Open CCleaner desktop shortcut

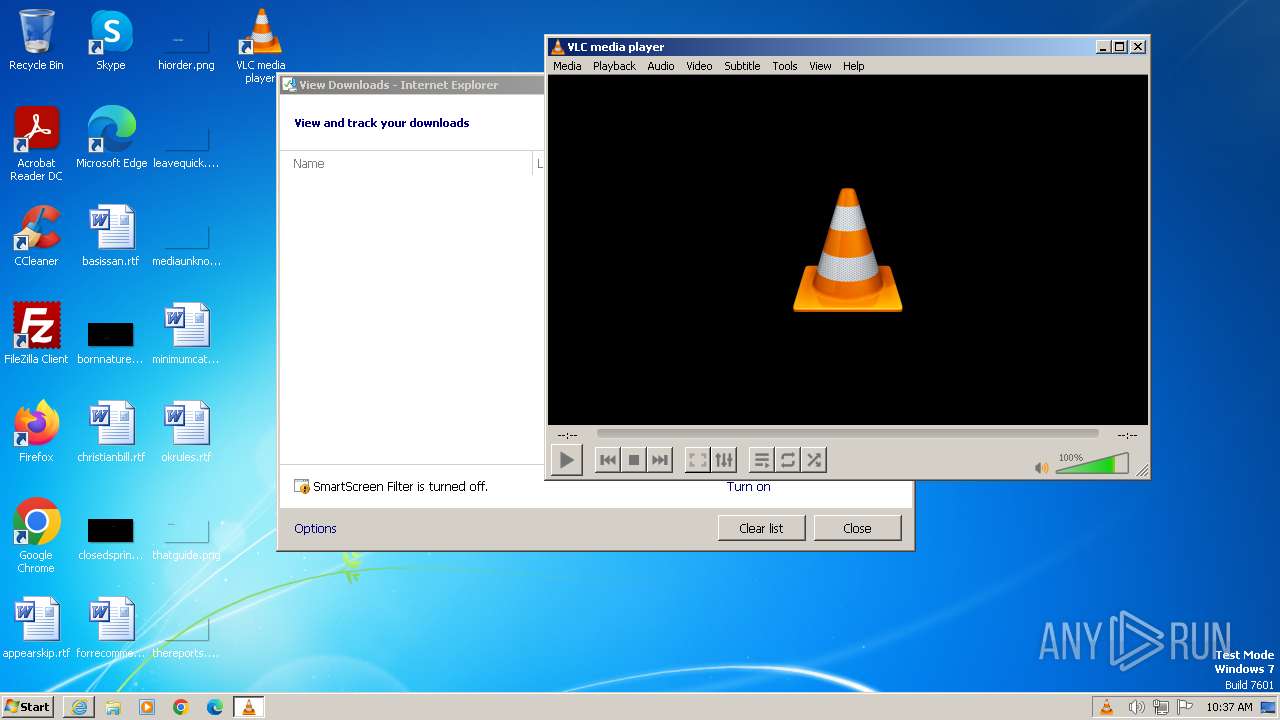click(36, 237)
